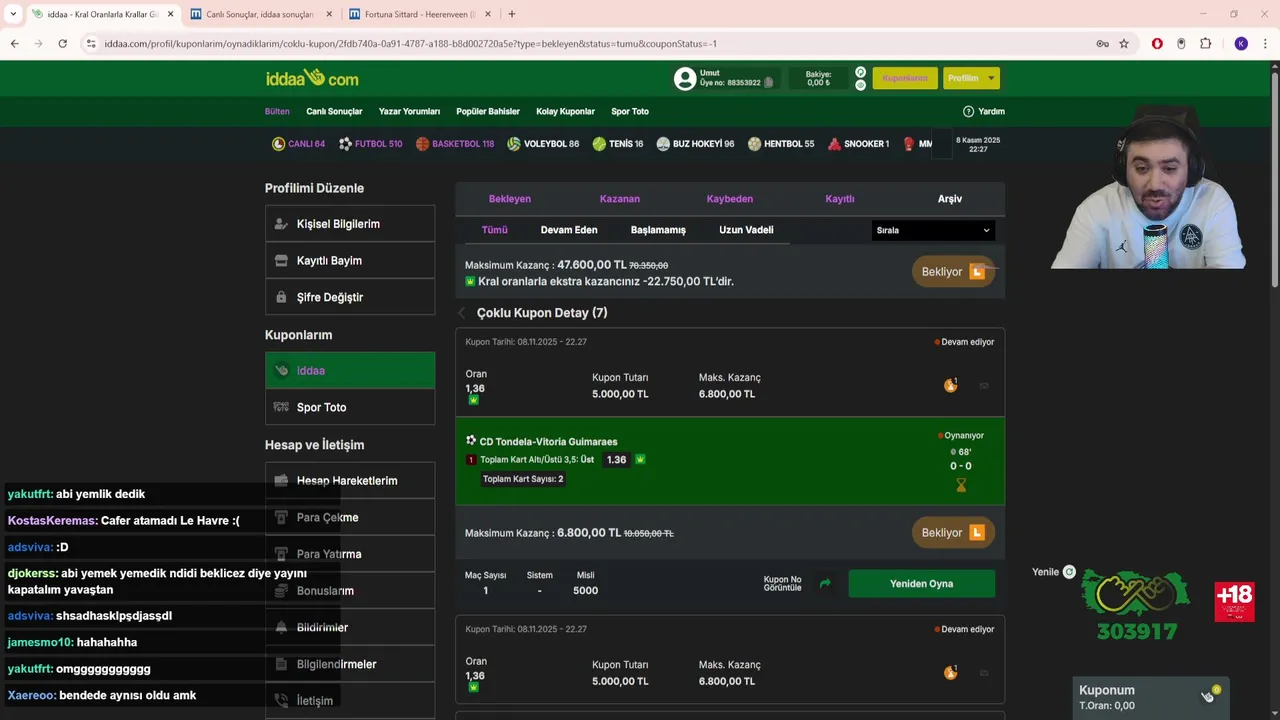This screenshot has width=1280, height=720.
Task: Open the CANLI 64 live sports category
Action: click(298, 144)
